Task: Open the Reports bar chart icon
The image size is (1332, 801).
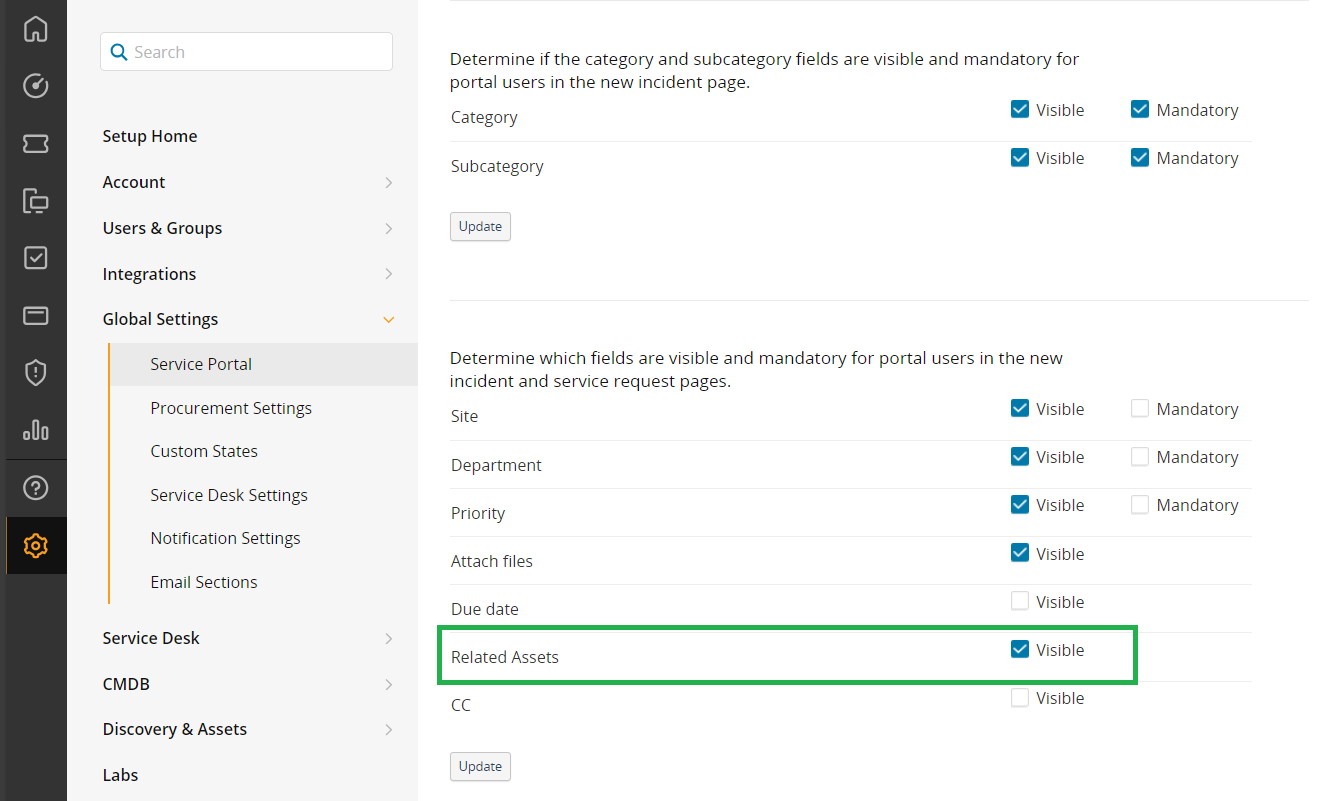Action: (x=35, y=430)
